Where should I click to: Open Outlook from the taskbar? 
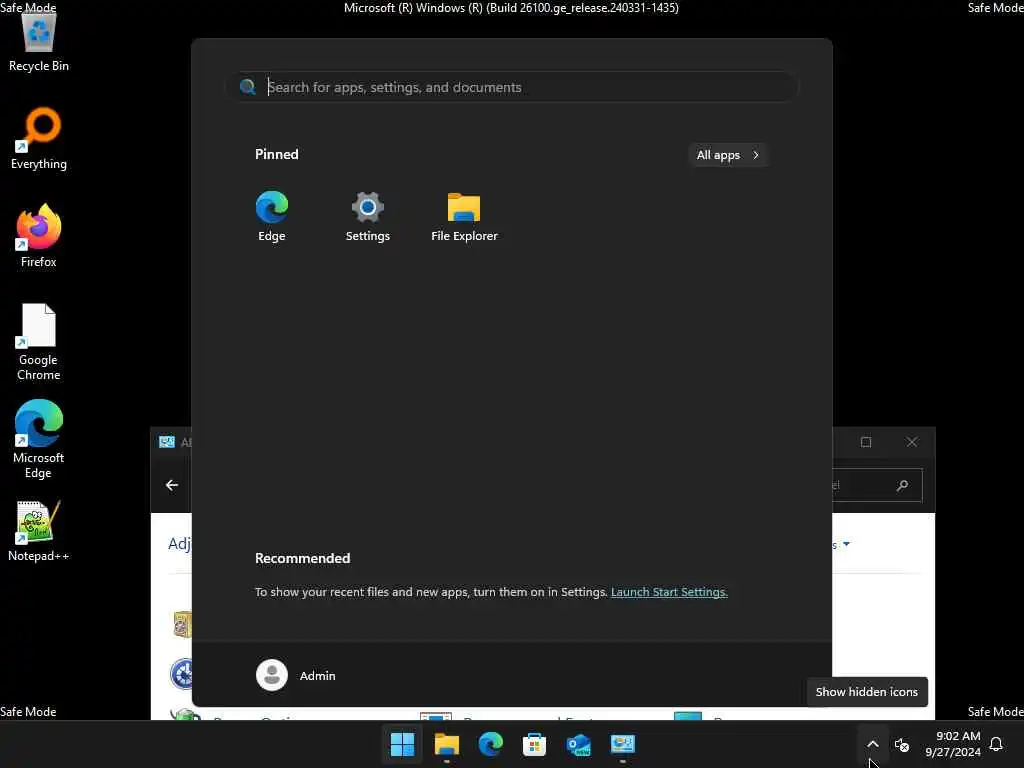(x=579, y=744)
